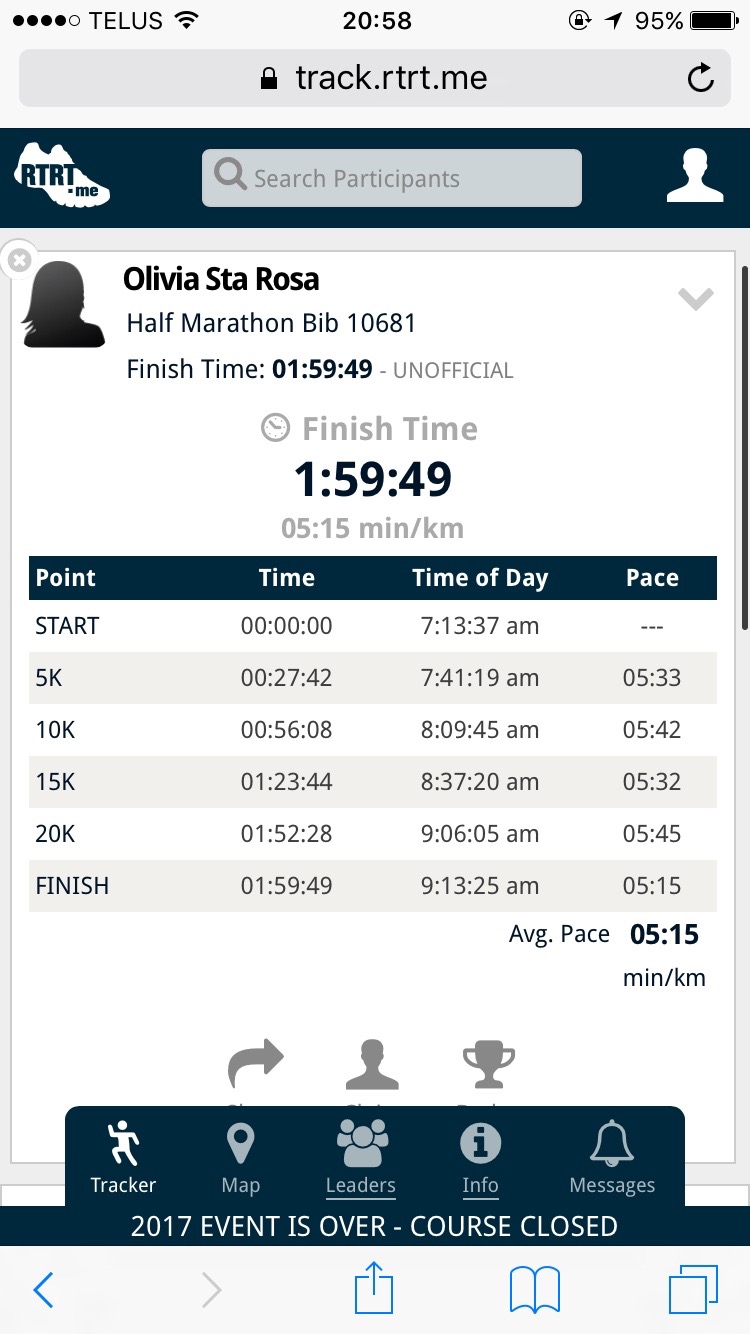Image resolution: width=750 pixels, height=1334 pixels.
Task: Show Safari open tabs icon
Action: pyautogui.click(x=693, y=1290)
